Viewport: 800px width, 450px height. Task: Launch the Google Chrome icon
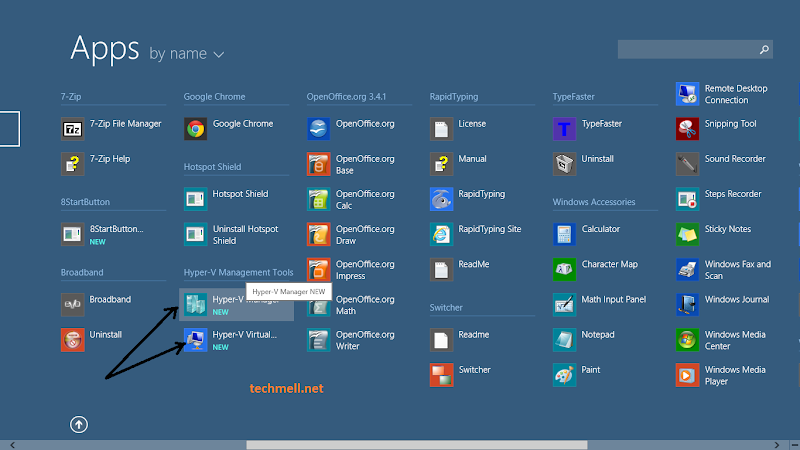195,129
